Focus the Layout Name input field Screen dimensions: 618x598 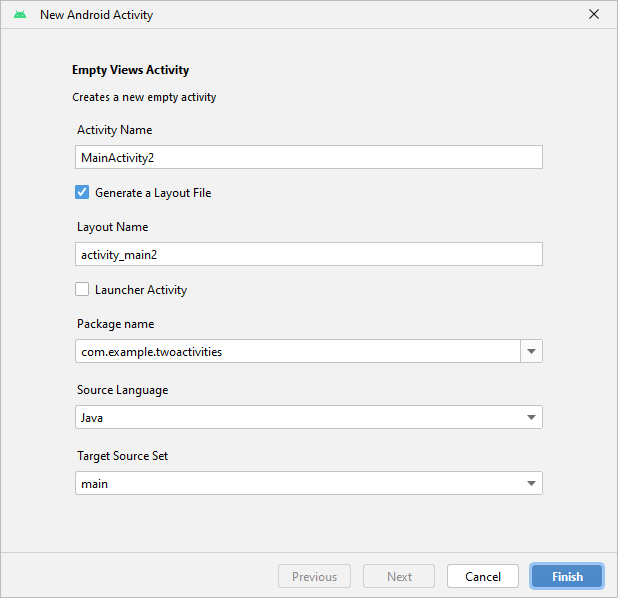click(308, 254)
